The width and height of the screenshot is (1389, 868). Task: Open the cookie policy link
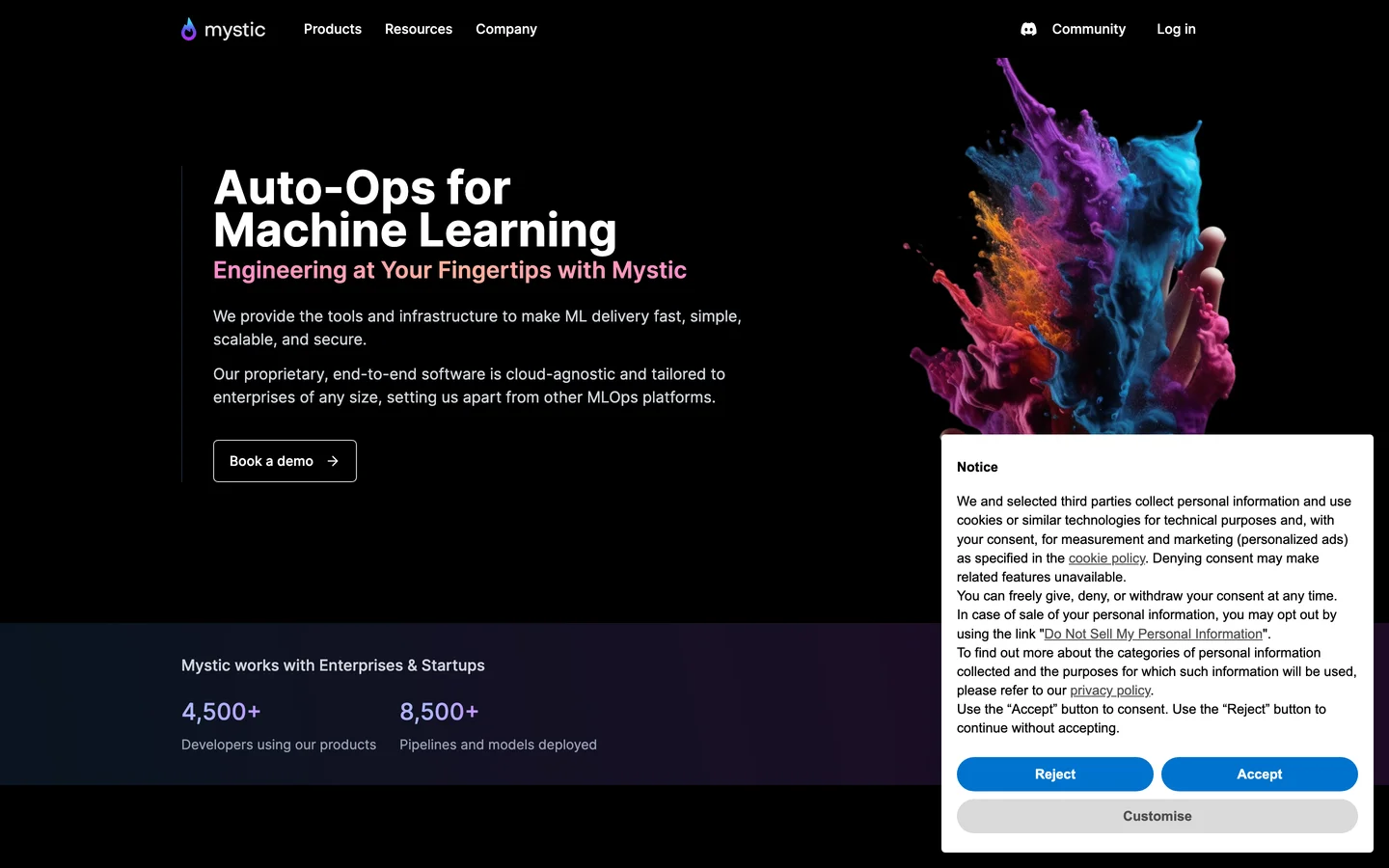[1106, 558]
